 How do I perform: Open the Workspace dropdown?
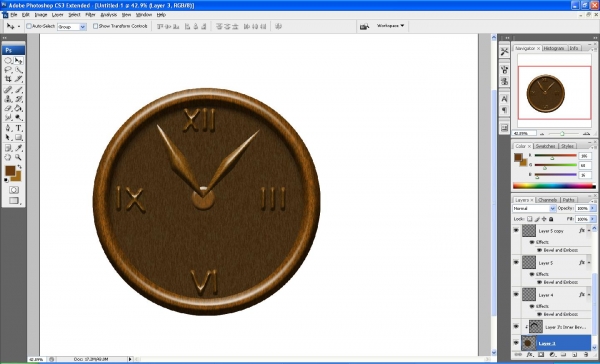390,26
